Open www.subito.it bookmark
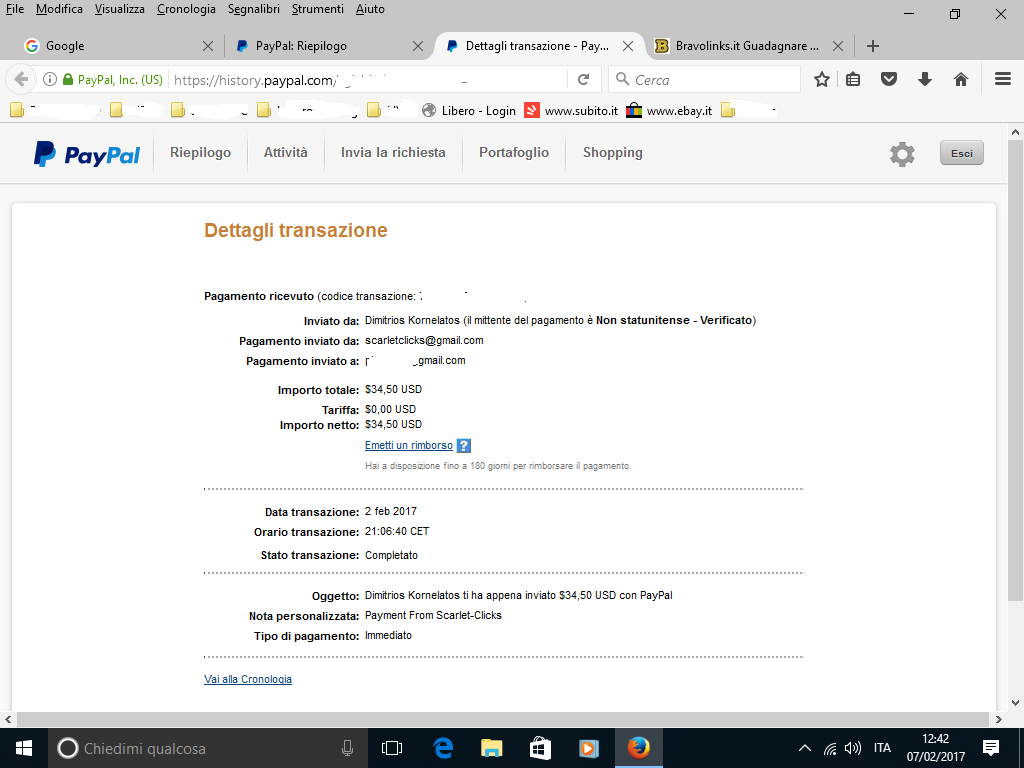Viewport: 1024px width, 768px height. pyautogui.click(x=572, y=110)
